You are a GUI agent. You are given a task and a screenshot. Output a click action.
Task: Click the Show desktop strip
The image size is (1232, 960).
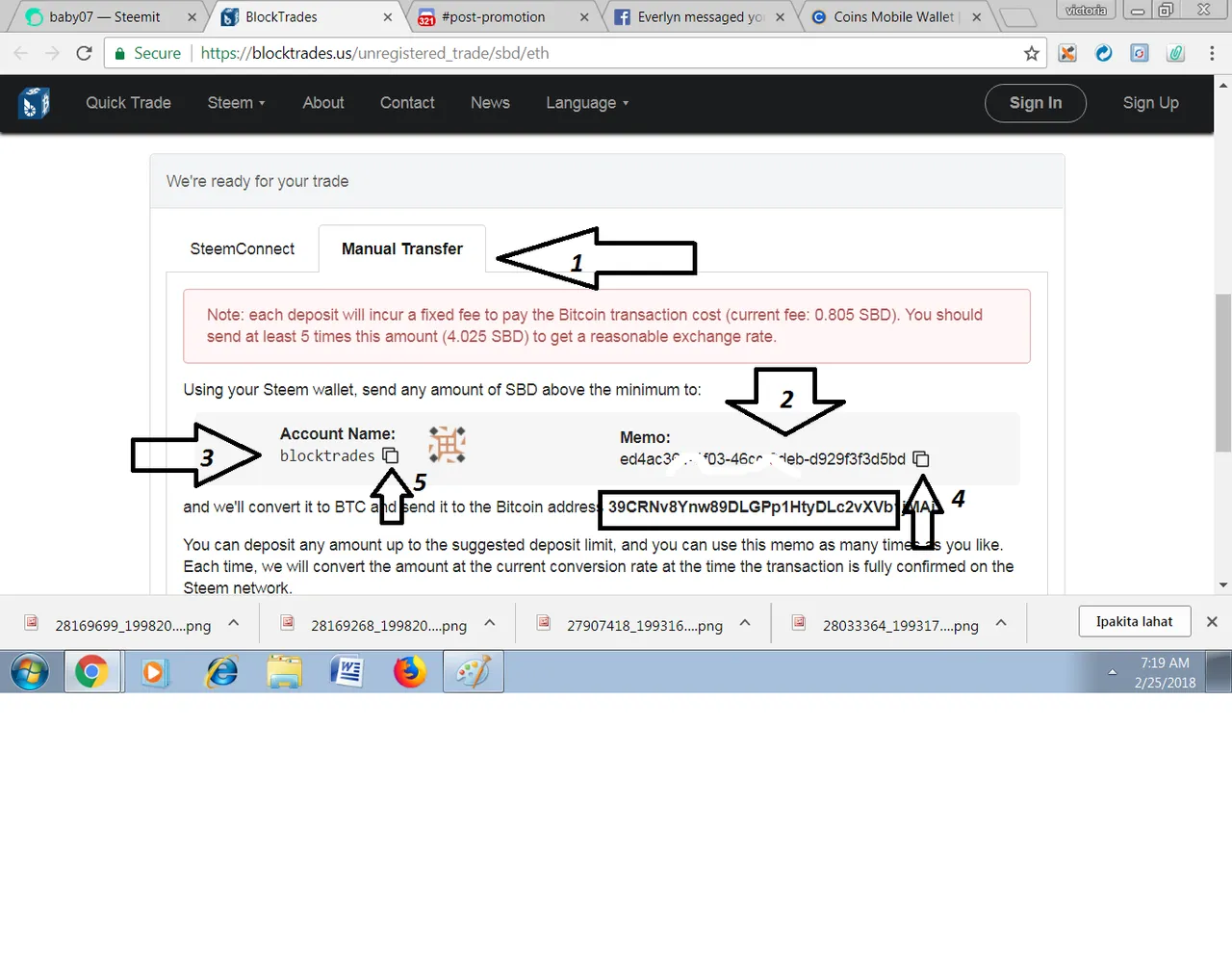tap(1219, 672)
